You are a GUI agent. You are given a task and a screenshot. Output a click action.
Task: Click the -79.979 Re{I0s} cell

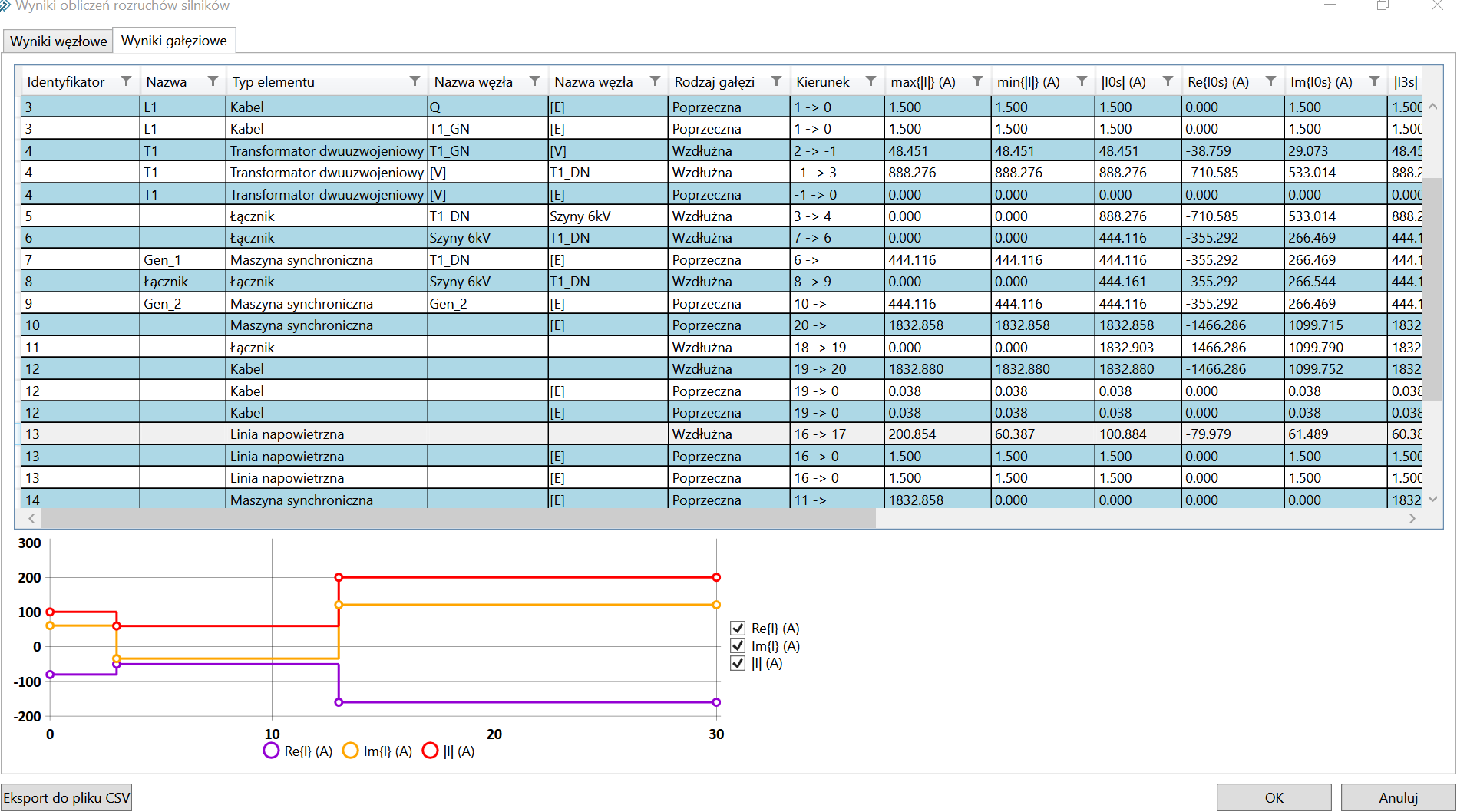[1233, 434]
